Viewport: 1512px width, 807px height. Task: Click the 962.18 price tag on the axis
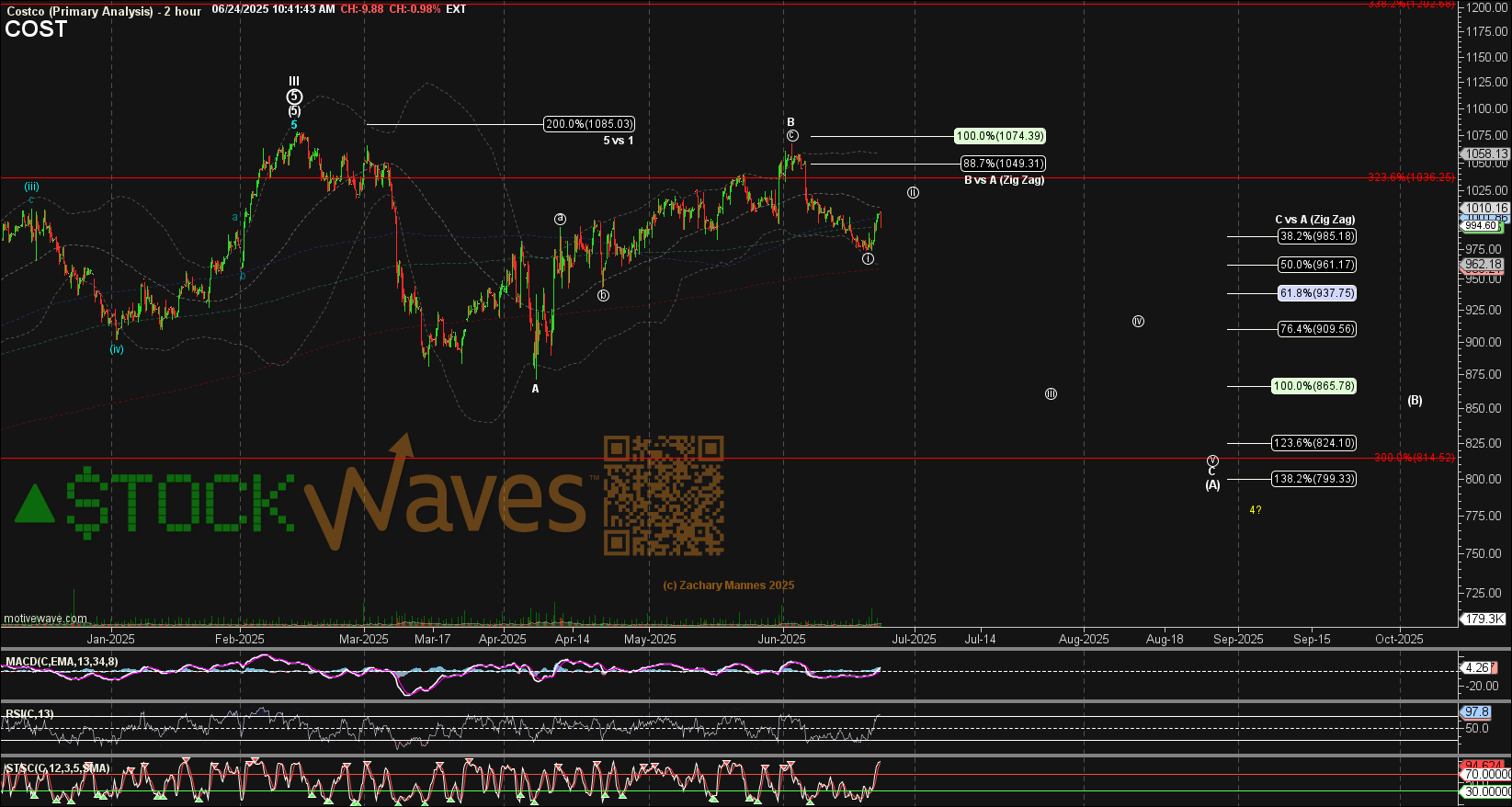point(1483,265)
